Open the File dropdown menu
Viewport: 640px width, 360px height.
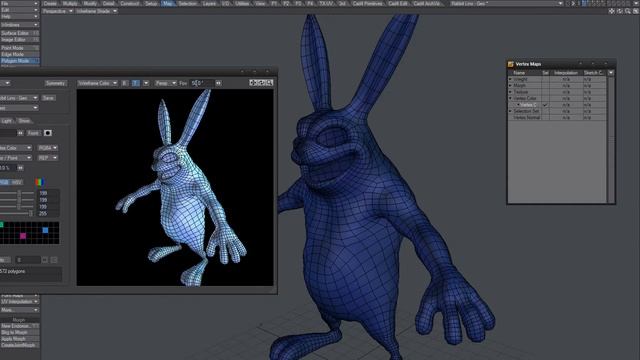tap(19, 3)
